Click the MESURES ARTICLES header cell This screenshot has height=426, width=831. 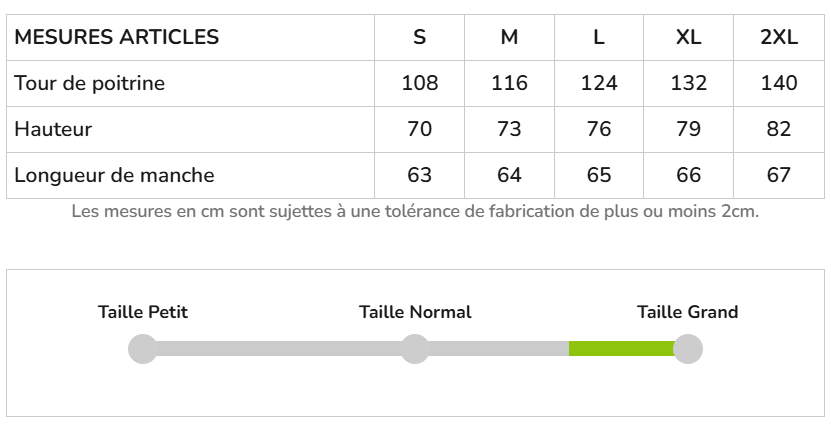(x=117, y=38)
